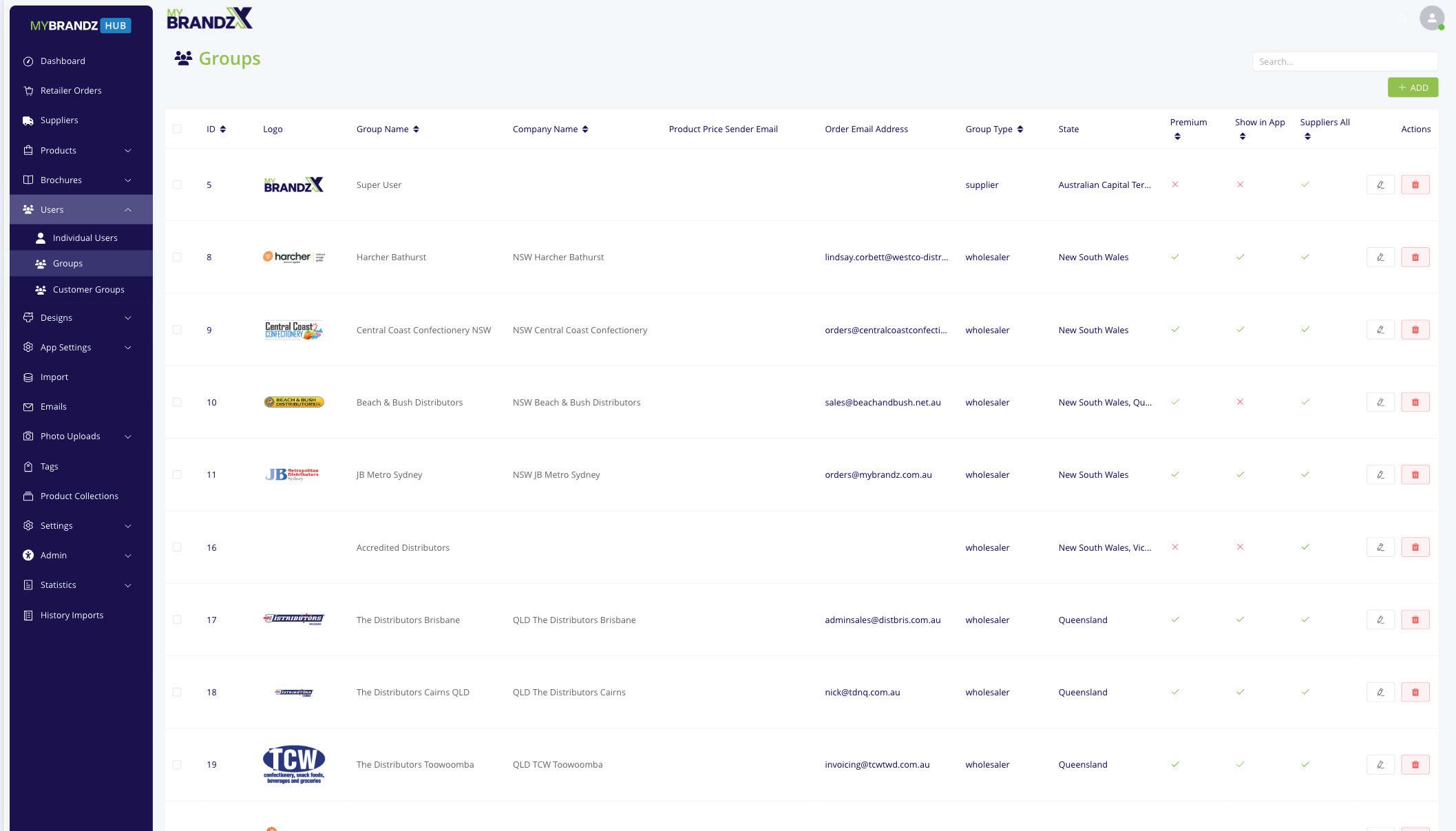This screenshot has width=1456, height=831.
Task: Click the Import database icon
Action: click(x=28, y=377)
